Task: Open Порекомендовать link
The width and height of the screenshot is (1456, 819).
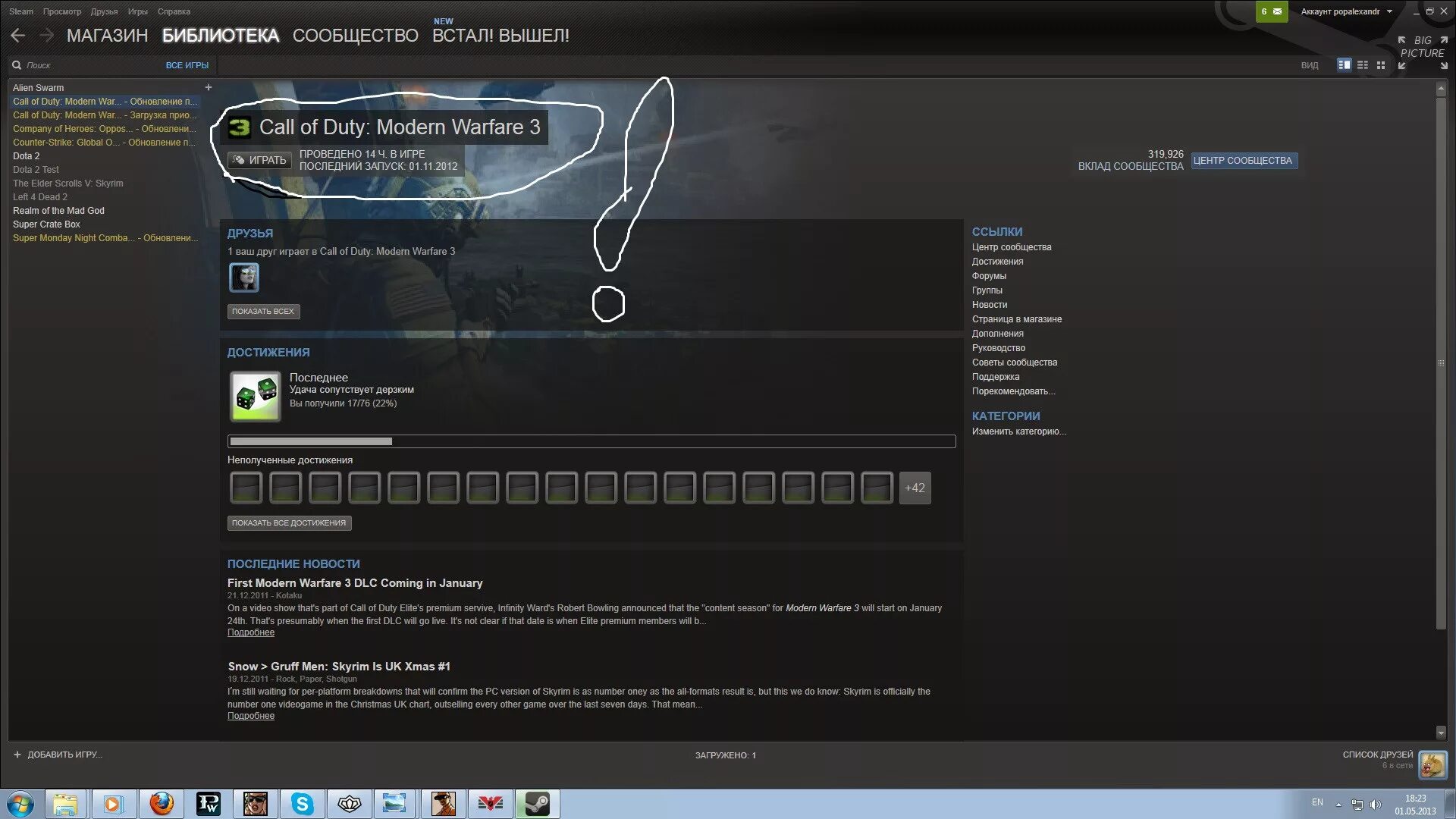Action: (x=1013, y=391)
